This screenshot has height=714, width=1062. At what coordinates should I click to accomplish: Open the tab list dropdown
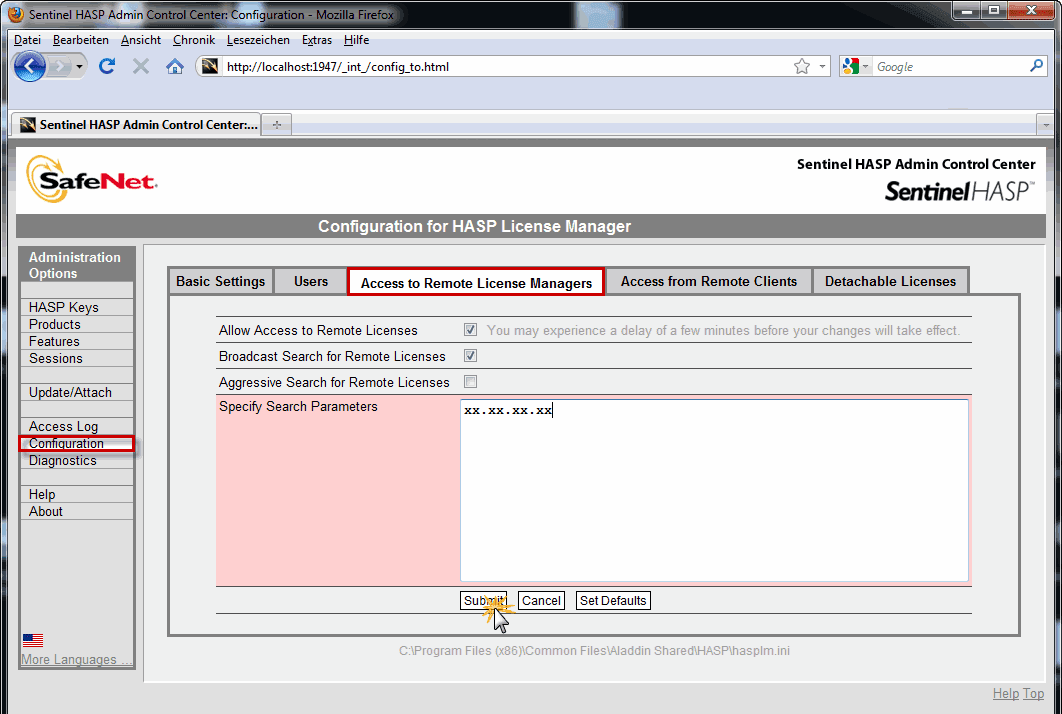tap(1046, 124)
